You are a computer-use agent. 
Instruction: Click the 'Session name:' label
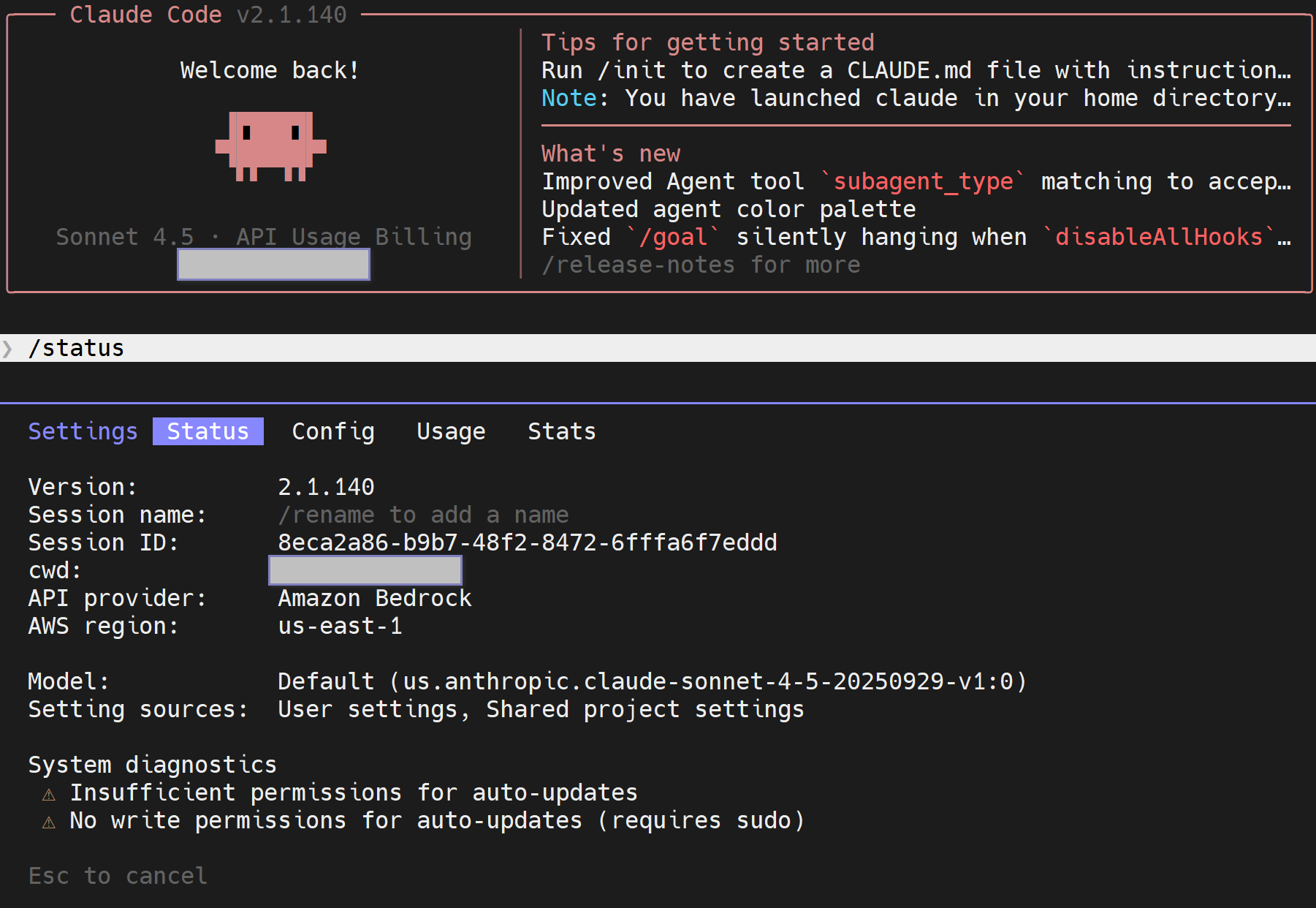coord(118,515)
